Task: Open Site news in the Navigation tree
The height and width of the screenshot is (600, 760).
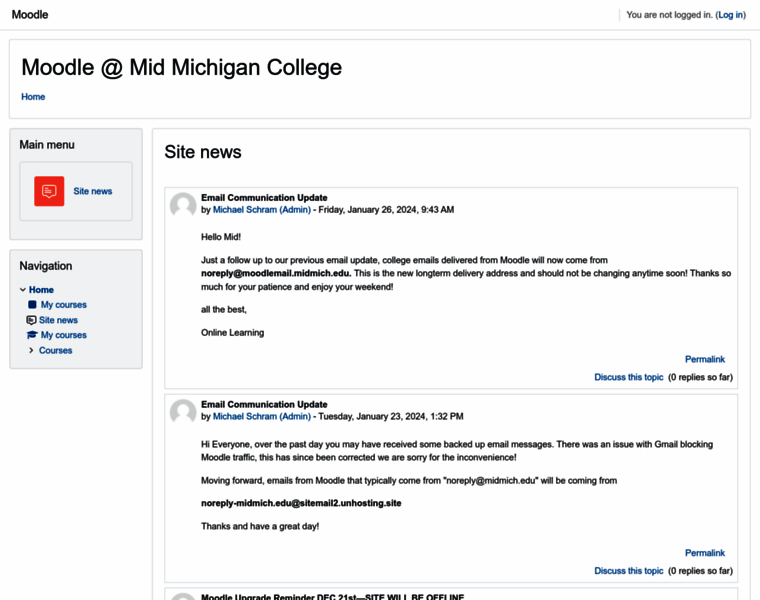Action: pos(58,320)
